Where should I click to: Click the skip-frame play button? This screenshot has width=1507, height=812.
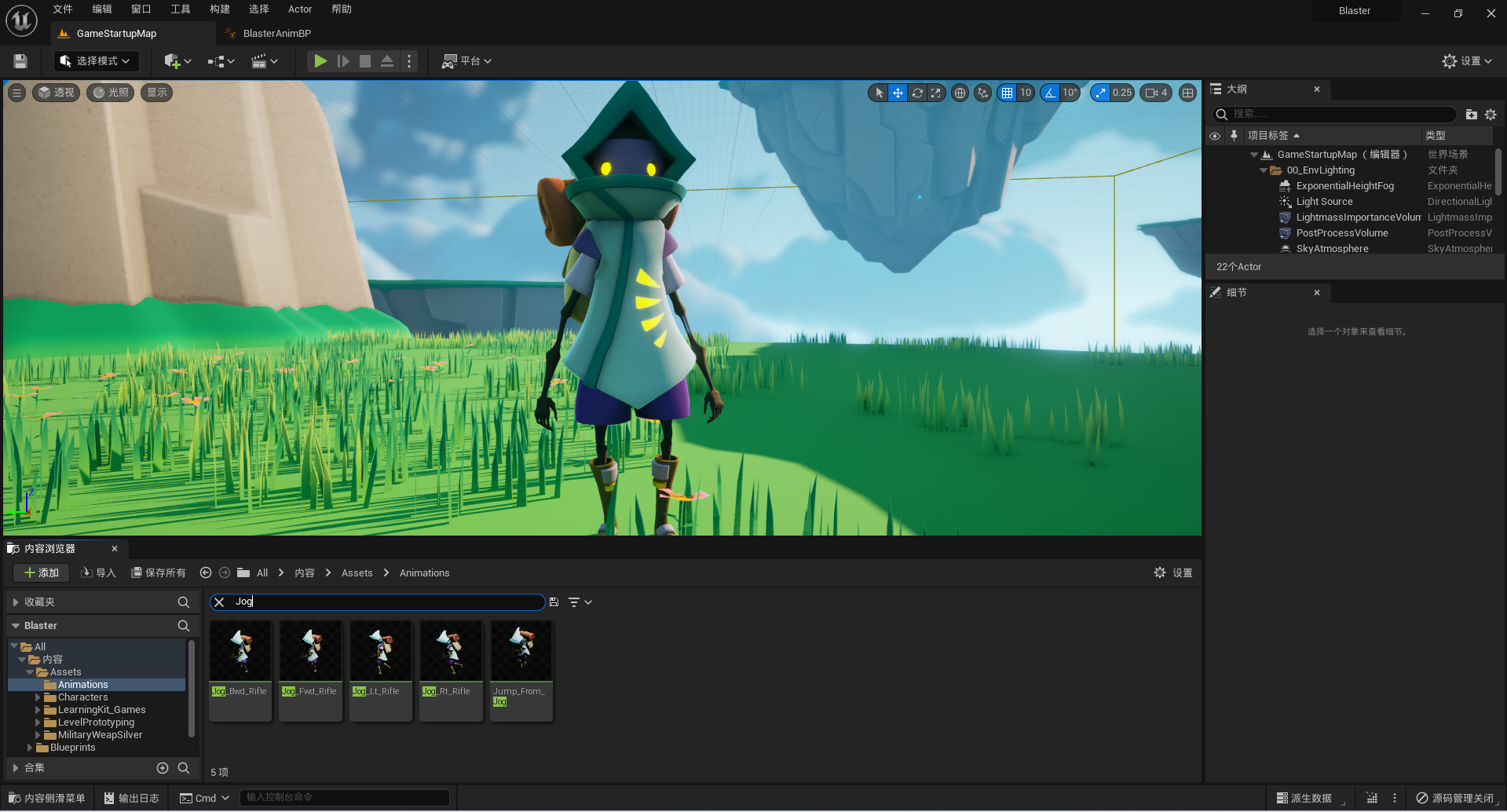click(x=343, y=61)
